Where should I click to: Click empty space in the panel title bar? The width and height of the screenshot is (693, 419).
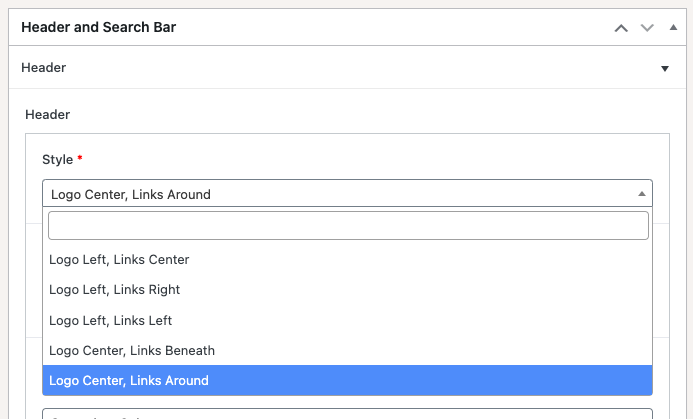tap(400, 28)
